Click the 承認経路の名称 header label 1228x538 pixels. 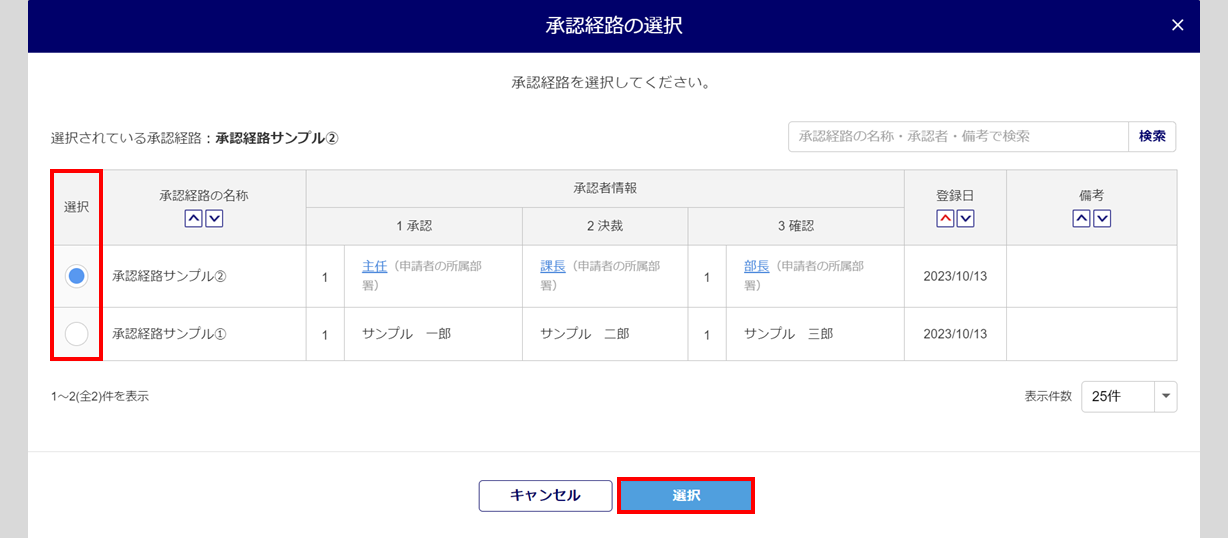[x=204, y=196]
